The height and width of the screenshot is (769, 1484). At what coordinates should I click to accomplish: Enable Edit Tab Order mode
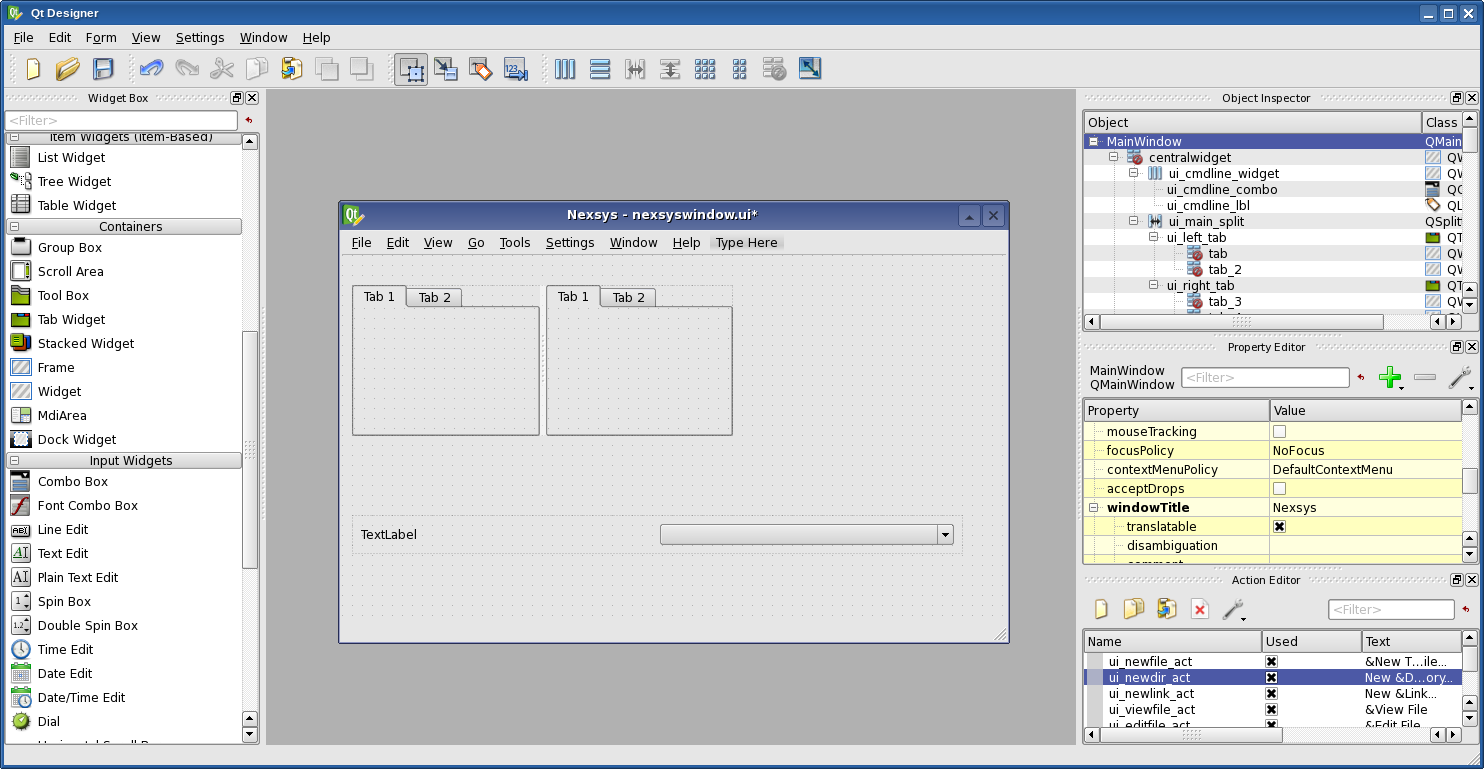click(515, 69)
